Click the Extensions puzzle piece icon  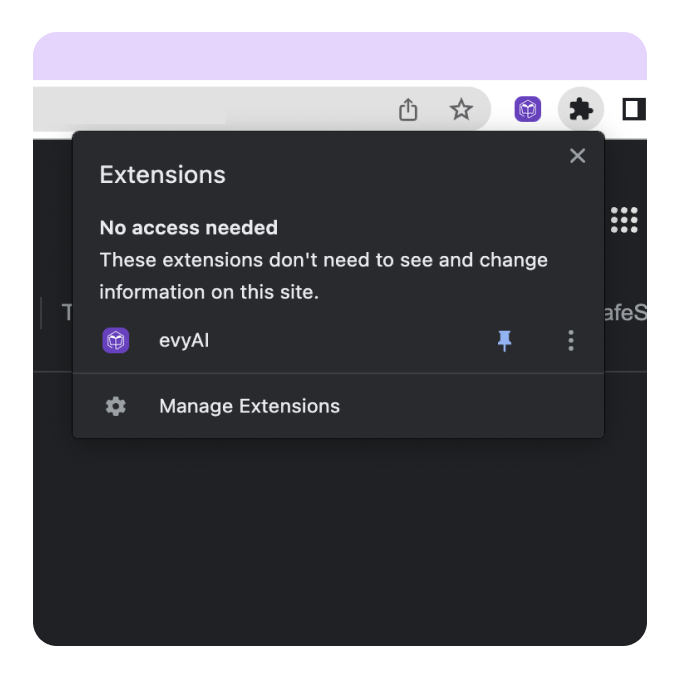click(x=581, y=109)
